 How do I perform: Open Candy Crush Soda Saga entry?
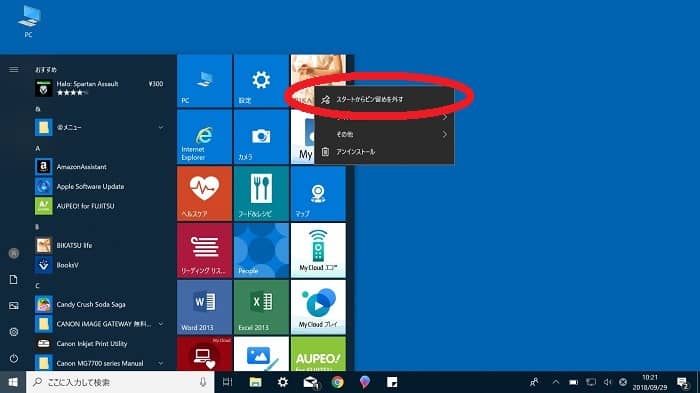click(x=100, y=304)
